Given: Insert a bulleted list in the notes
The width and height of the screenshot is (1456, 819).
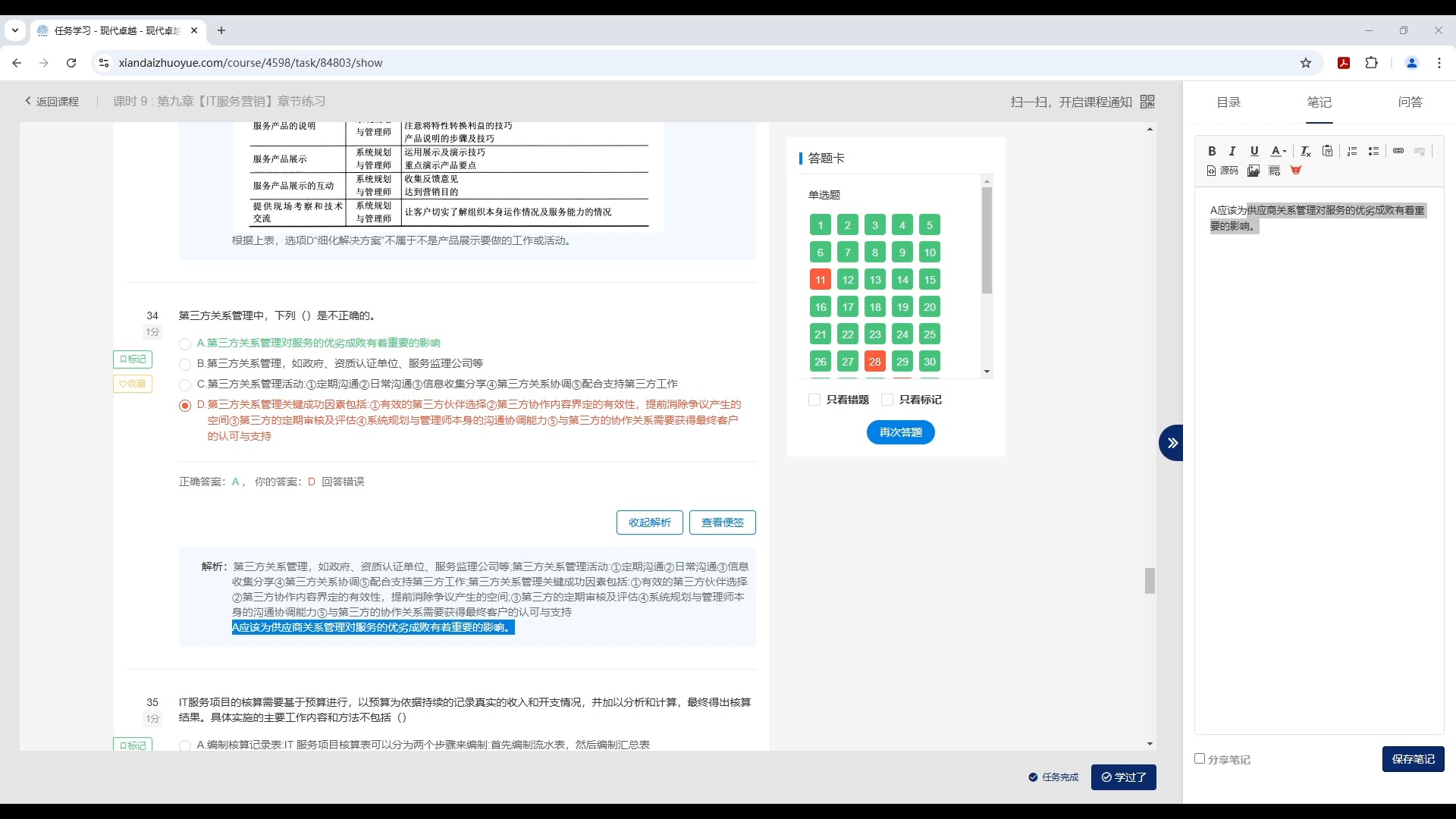Looking at the screenshot, I should tap(1373, 151).
